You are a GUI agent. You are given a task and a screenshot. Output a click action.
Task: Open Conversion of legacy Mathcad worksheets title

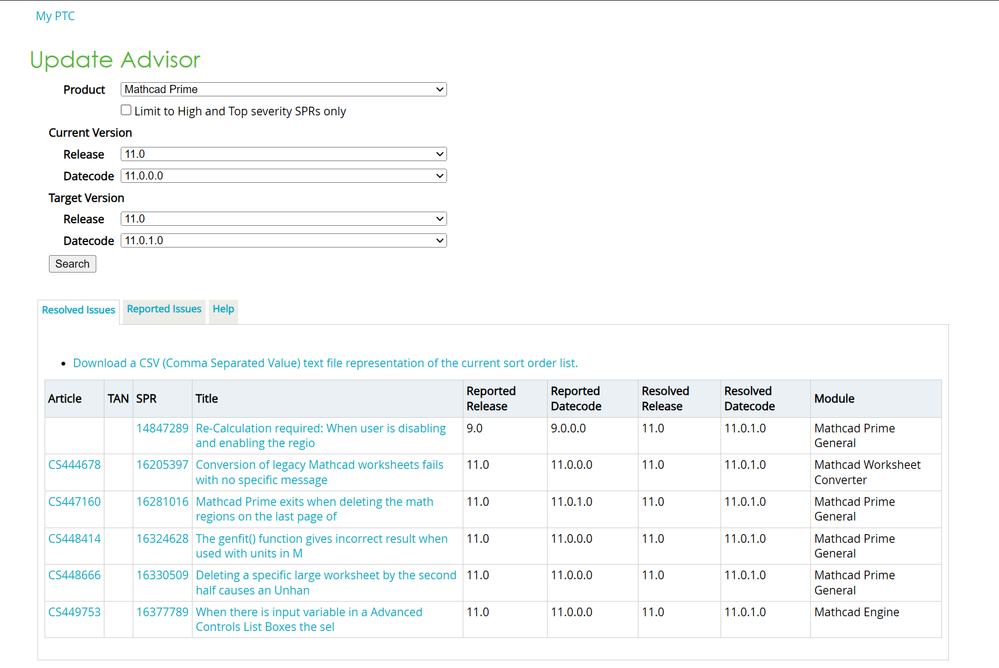pos(319,472)
